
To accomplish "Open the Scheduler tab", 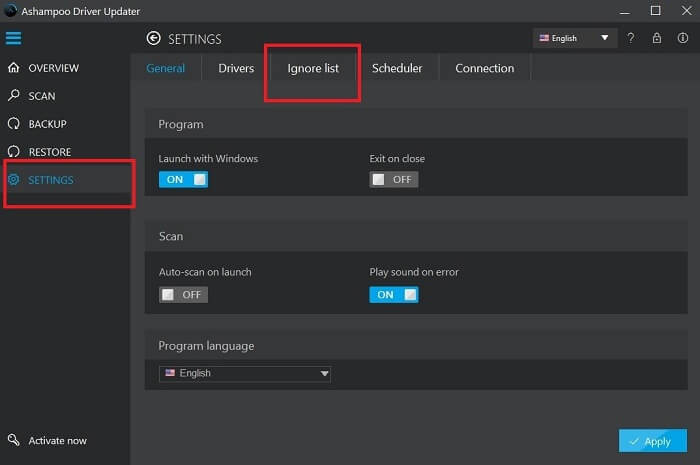I will tap(397, 68).
